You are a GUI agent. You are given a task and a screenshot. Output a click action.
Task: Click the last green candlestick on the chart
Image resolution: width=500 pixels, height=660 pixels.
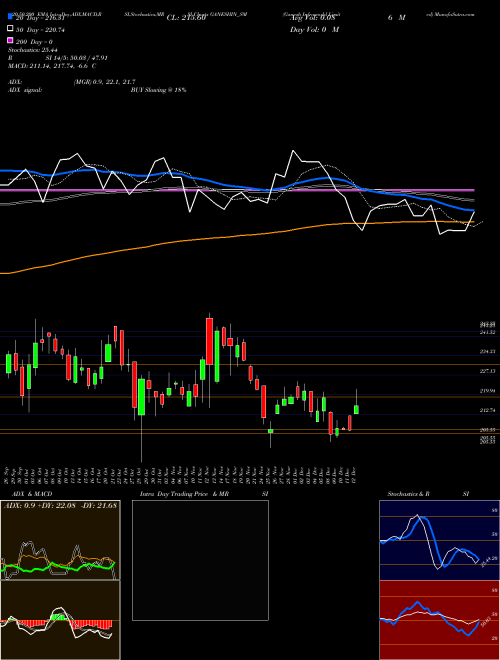tap(356, 410)
